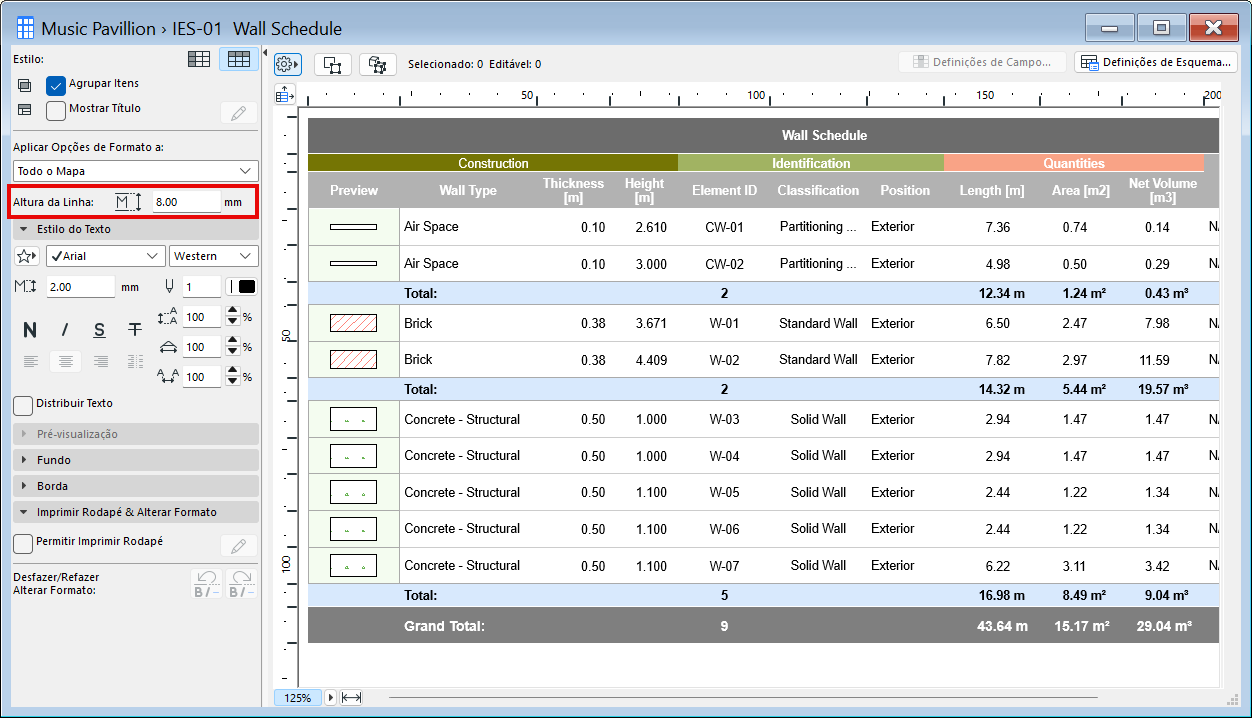Enable the Mostrar Título checkbox

click(x=56, y=110)
